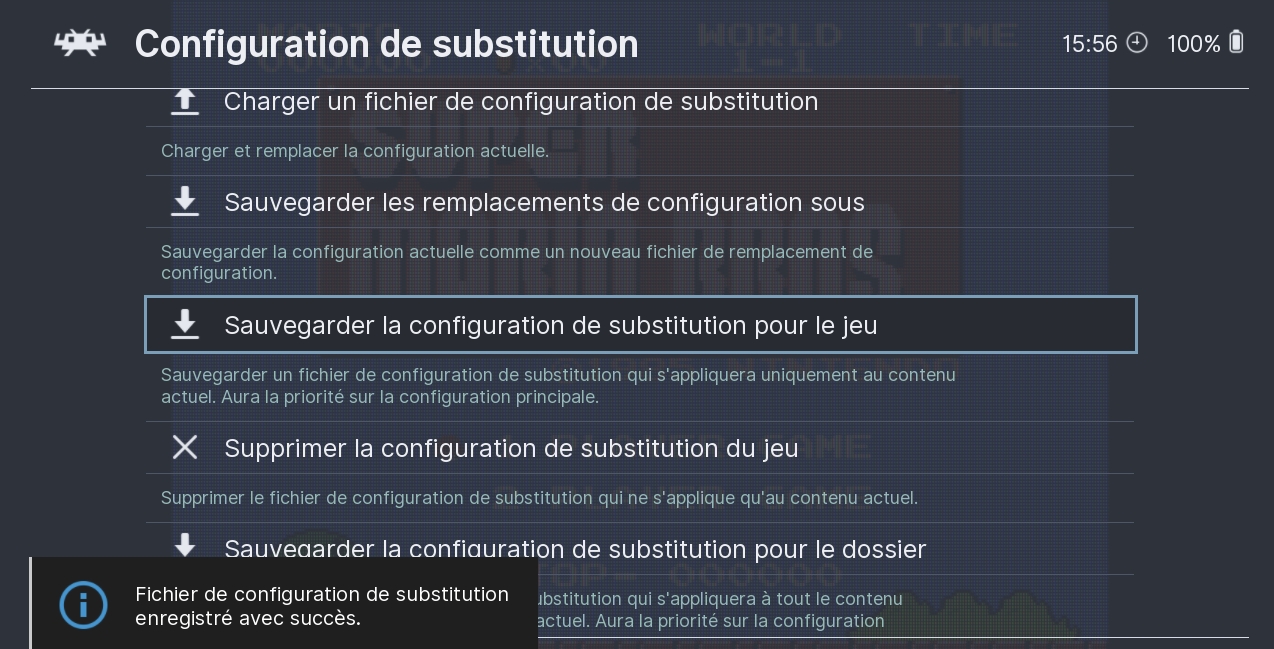Viewport: 1274px width, 649px height.
Task: Pick 'Sauvegarder la configuration de substitution pour le dossier'
Action: point(575,549)
